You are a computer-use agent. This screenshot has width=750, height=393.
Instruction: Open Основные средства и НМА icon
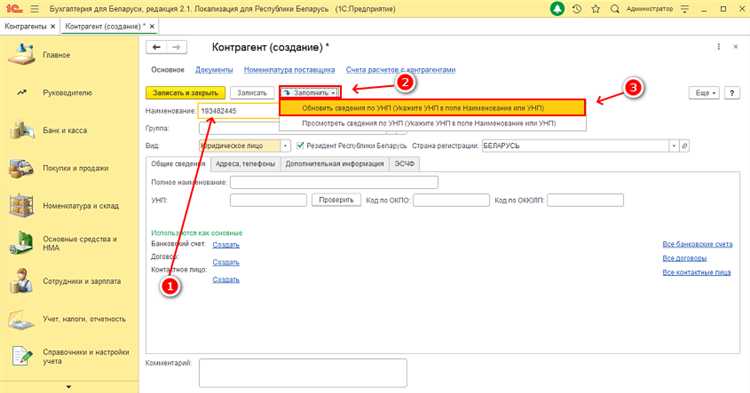[x=22, y=243]
